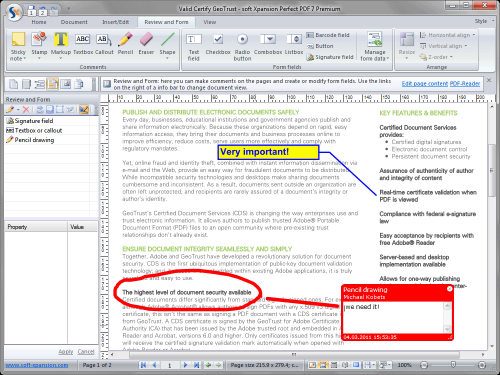Insert a Text field form element

194,47
